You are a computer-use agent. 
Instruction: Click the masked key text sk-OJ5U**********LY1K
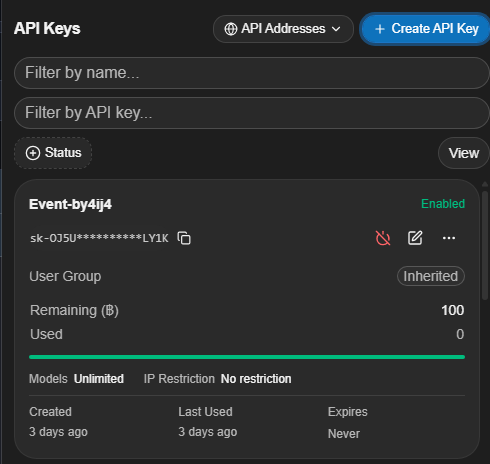99,238
